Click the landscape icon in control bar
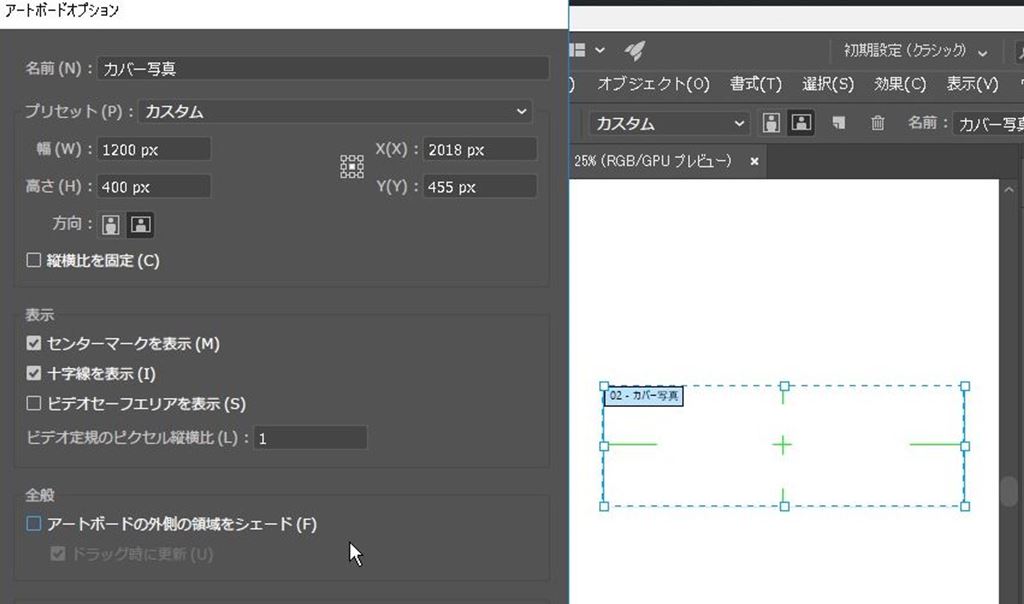Screen dimensions: 1024x604 pyautogui.click(x=801, y=123)
